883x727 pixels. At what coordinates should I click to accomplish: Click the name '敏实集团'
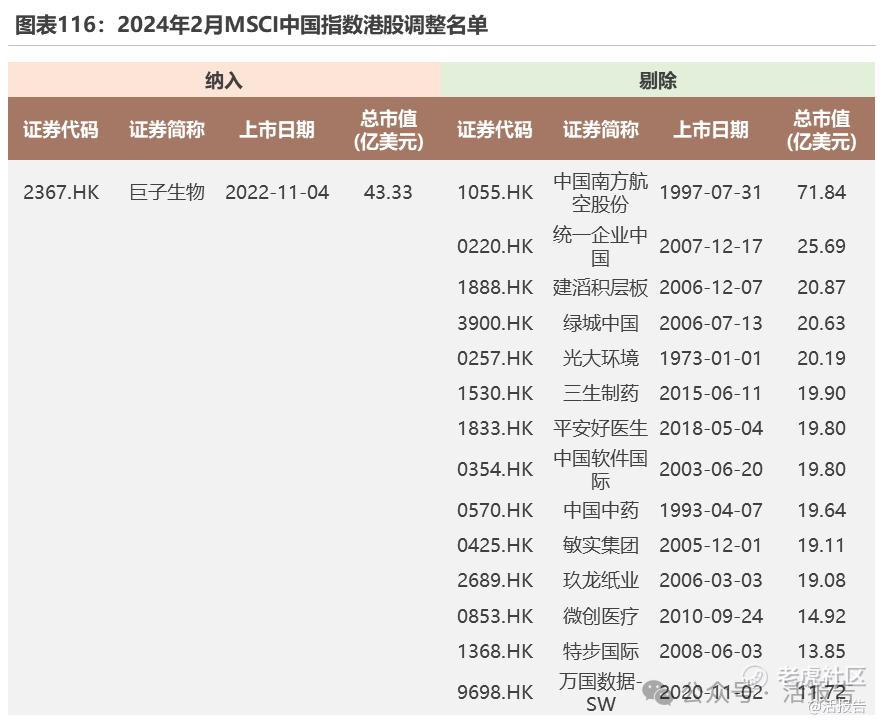[x=600, y=545]
